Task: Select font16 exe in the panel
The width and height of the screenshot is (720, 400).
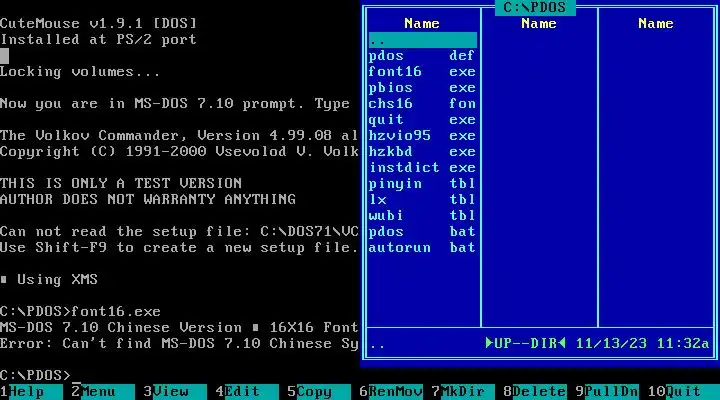Action: (x=422, y=72)
